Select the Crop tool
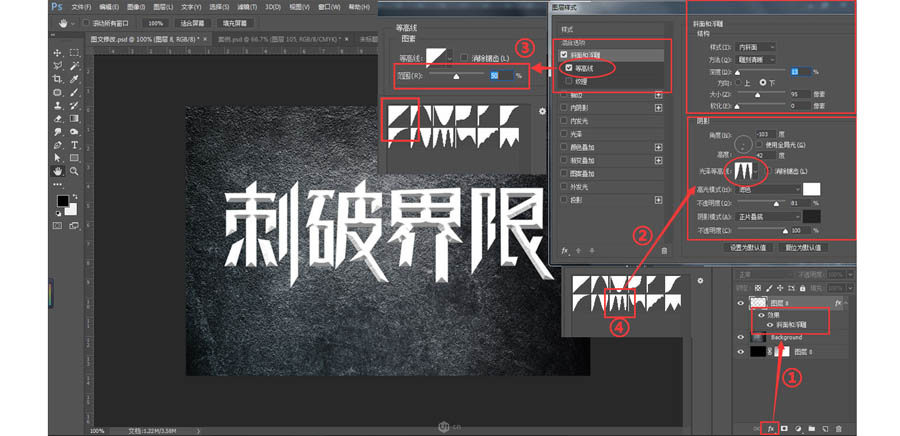900x436 pixels. [57, 79]
